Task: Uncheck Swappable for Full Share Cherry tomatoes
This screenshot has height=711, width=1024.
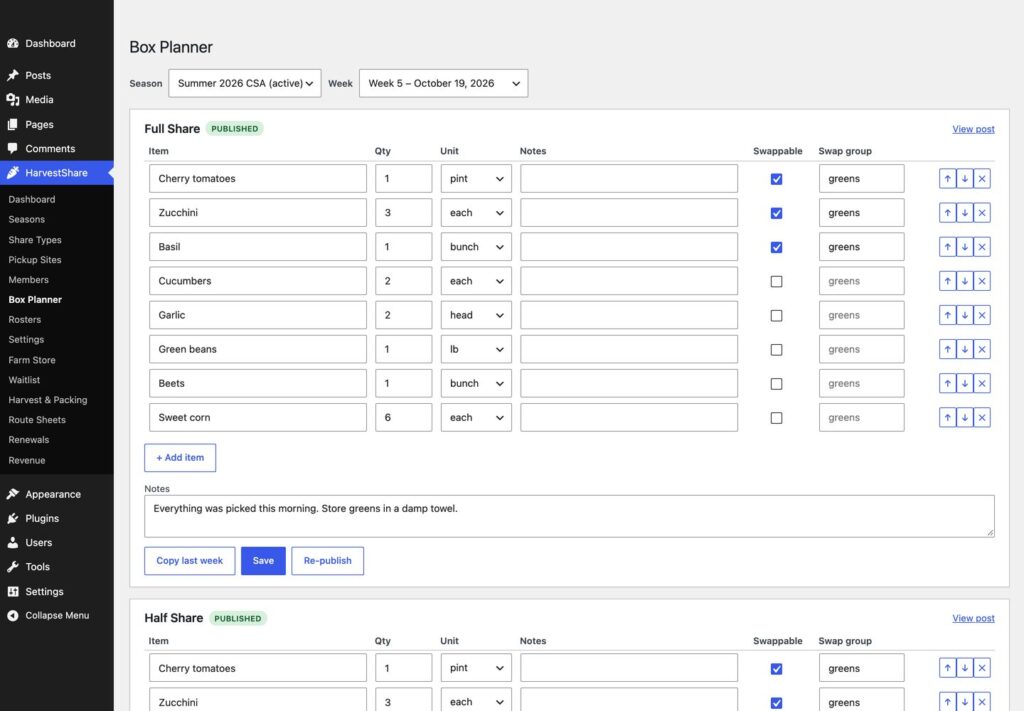Action: coord(776,179)
